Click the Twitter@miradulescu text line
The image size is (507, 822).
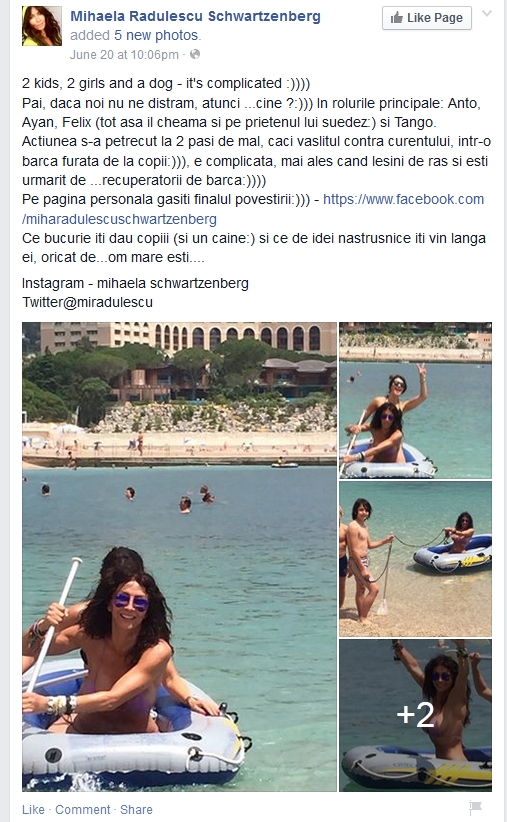click(88, 302)
